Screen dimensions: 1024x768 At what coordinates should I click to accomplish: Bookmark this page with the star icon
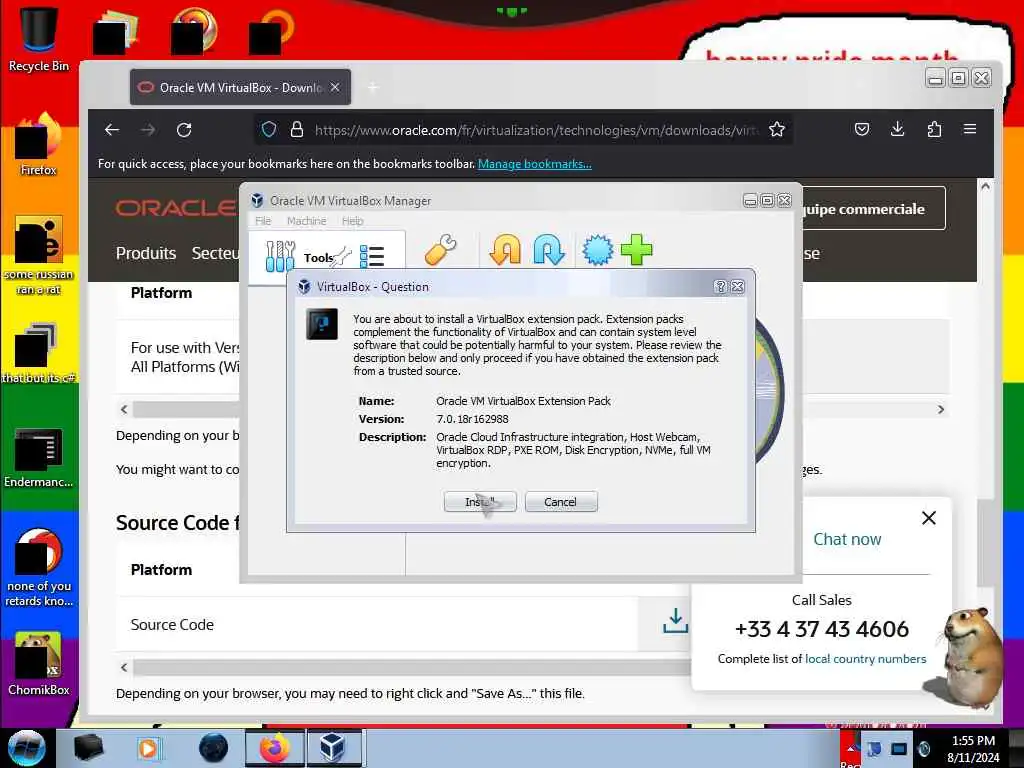776,129
